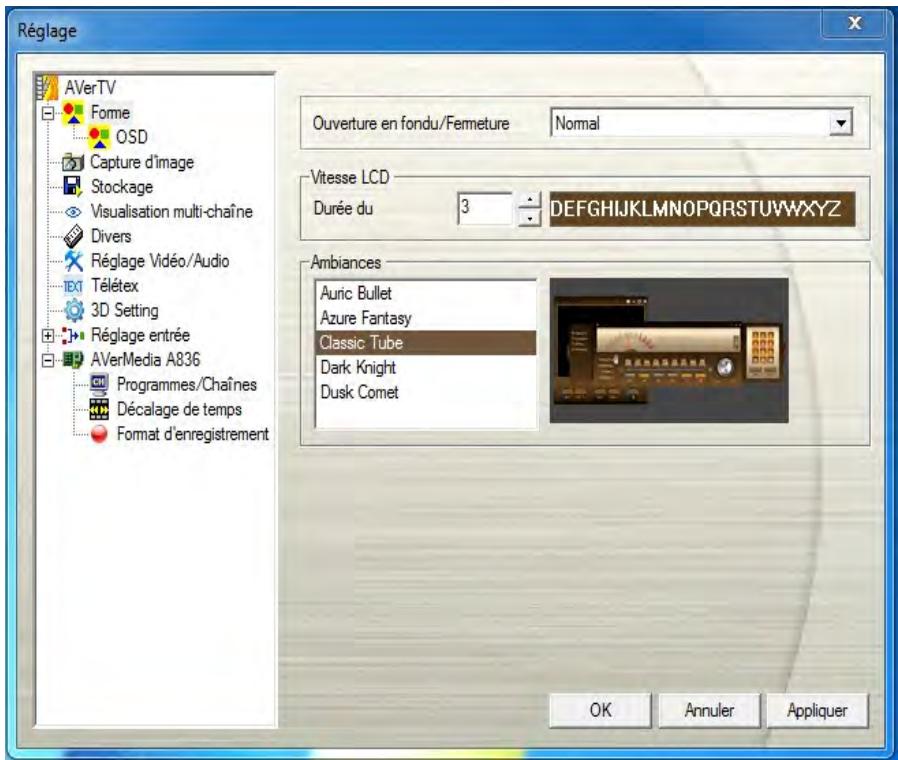Screen dimensions: 898x760
Task: Select the AVerTV tree item
Action: click(x=90, y=88)
